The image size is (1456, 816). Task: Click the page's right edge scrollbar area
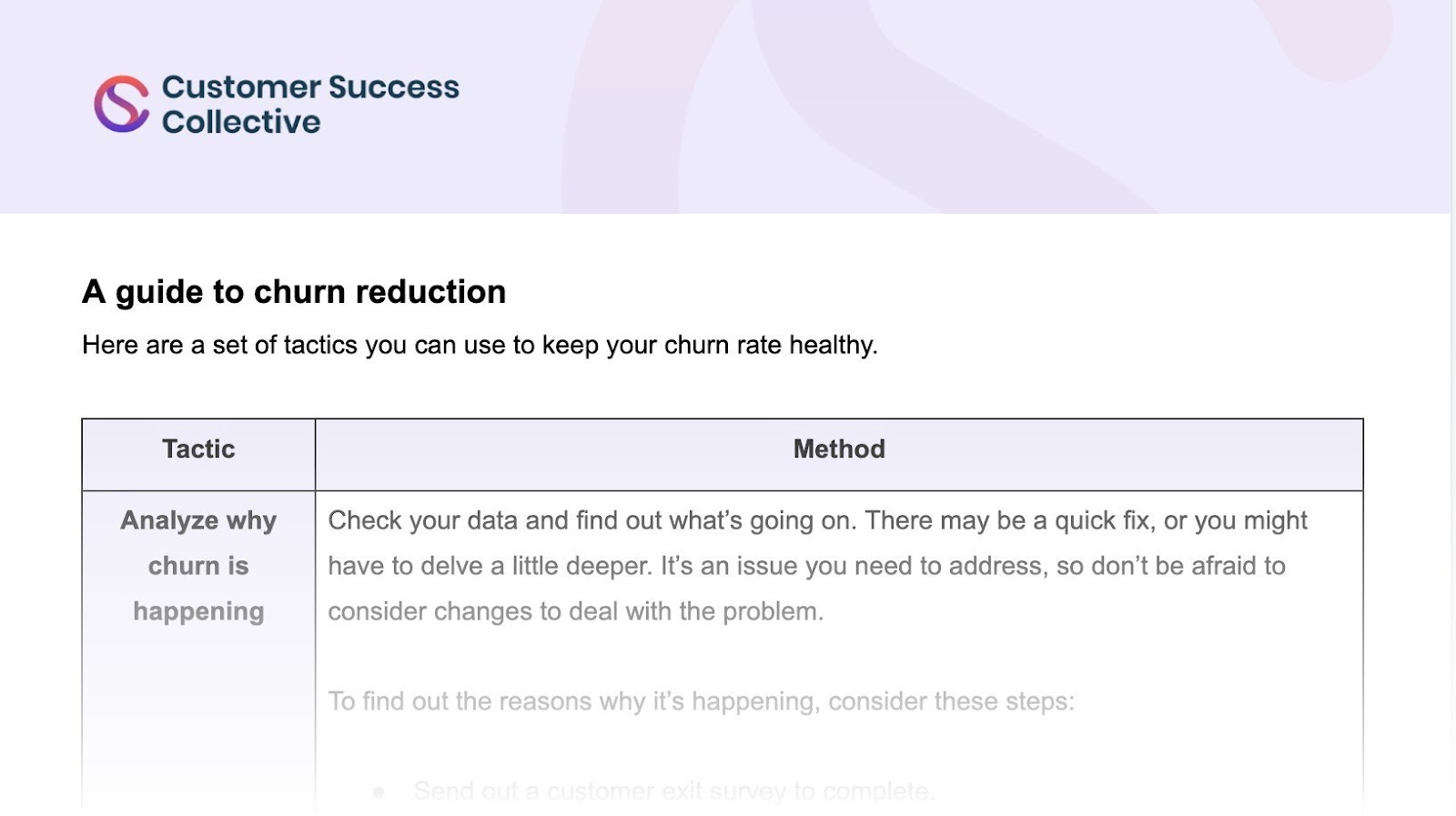[1453, 408]
